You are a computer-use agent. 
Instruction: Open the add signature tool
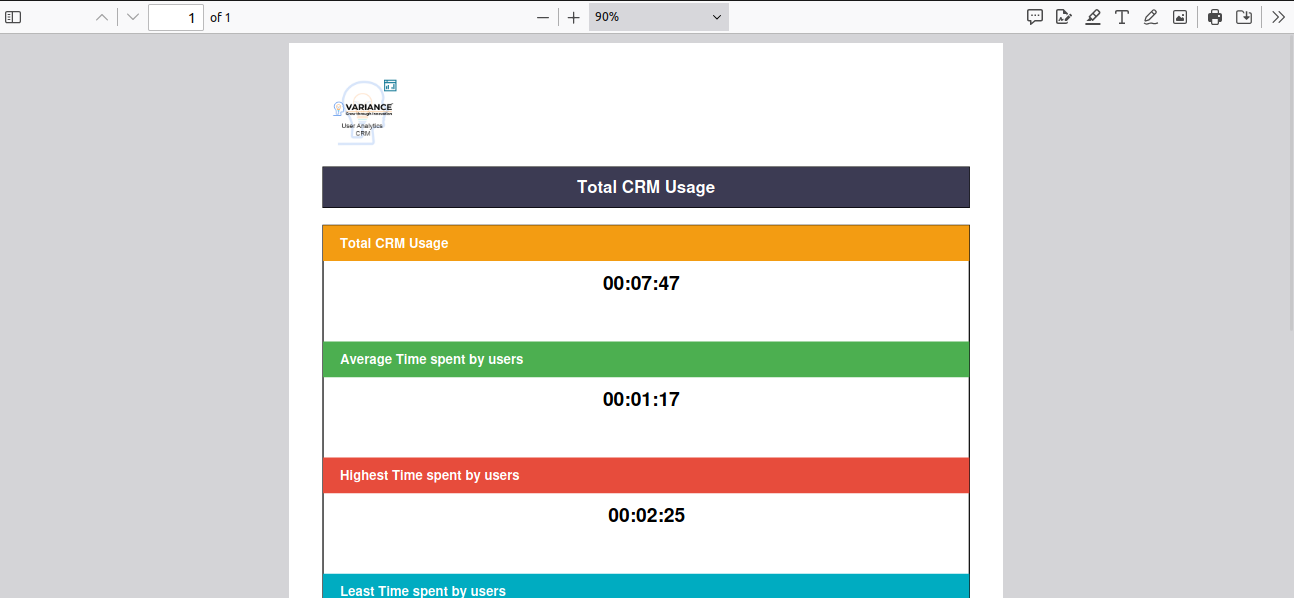[1064, 17]
